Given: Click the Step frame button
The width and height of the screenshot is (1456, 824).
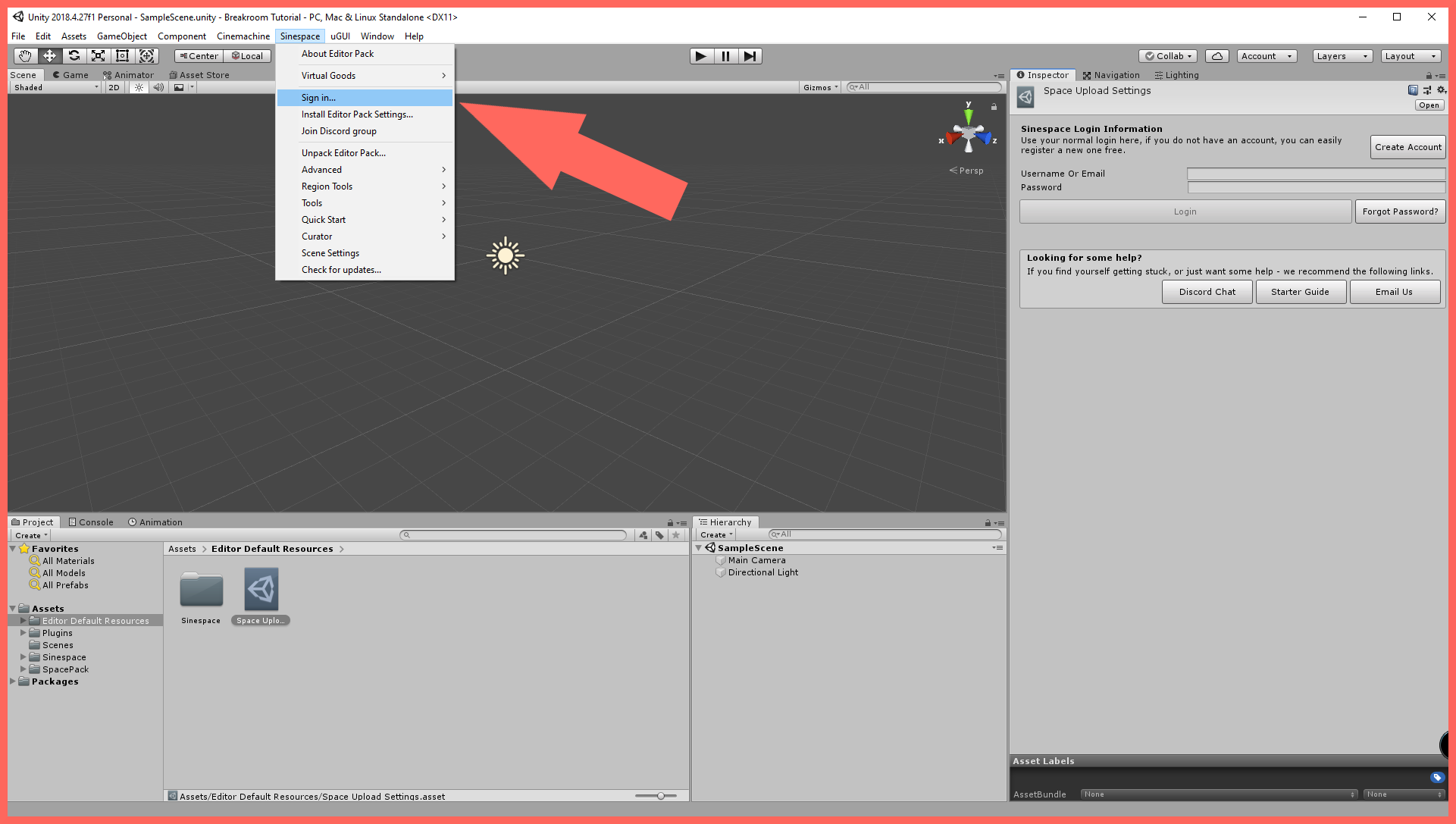Looking at the screenshot, I should pyautogui.click(x=750, y=56).
